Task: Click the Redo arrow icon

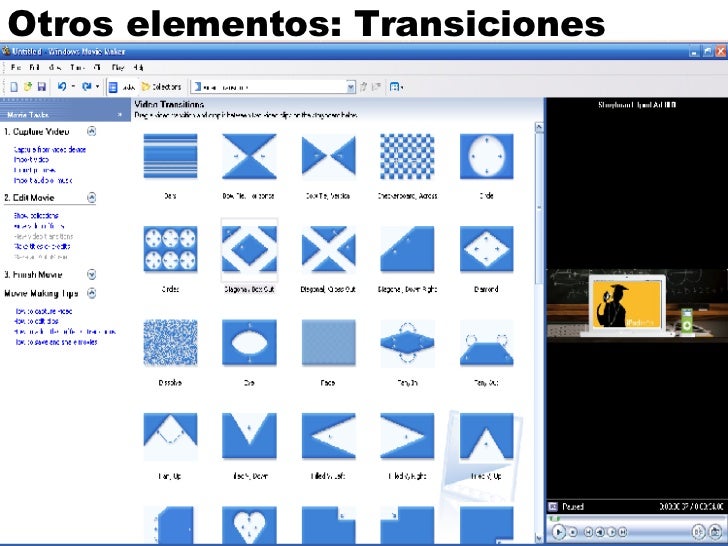Action: pos(86,86)
